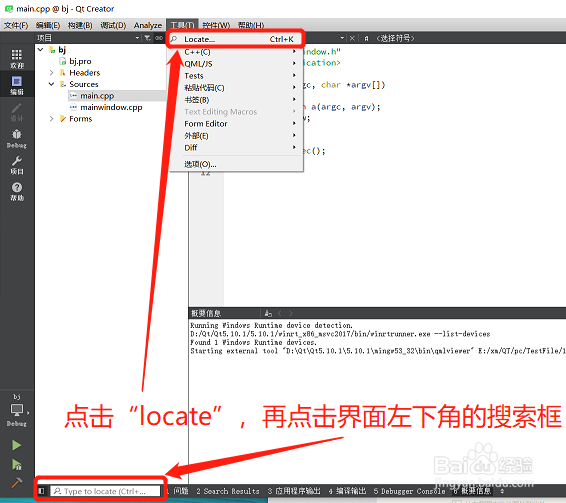The height and width of the screenshot is (503, 566).
Task: Open the Welcome mode
Action: pyautogui.click(x=17, y=59)
